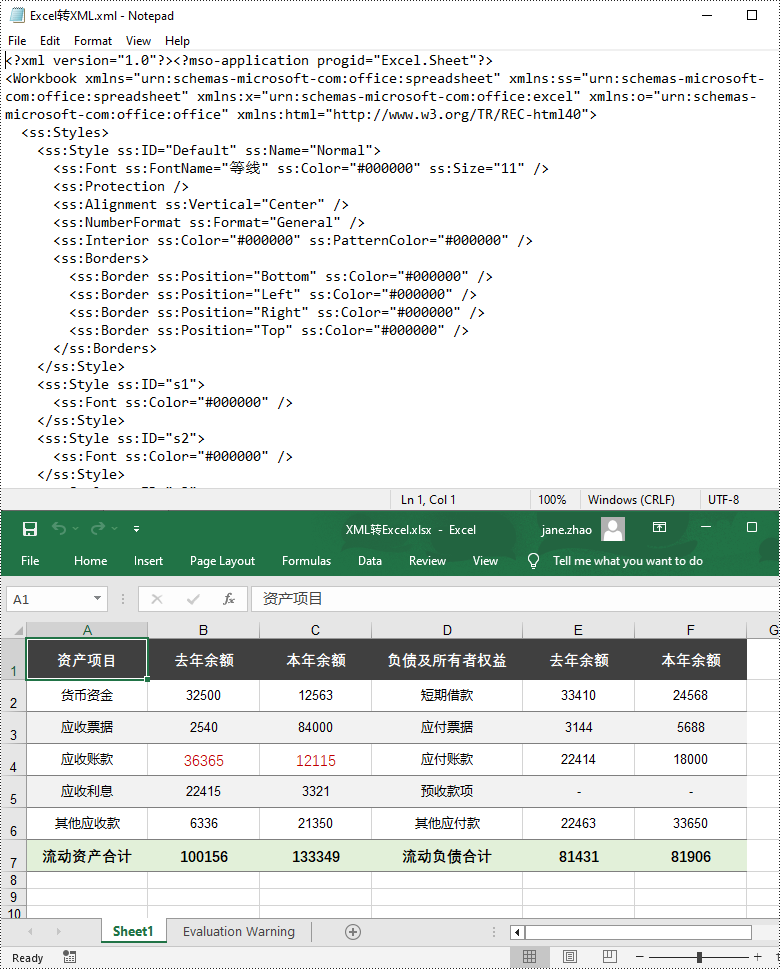Open the Excel File tab
The width and height of the screenshot is (780, 969).
pyautogui.click(x=30, y=561)
